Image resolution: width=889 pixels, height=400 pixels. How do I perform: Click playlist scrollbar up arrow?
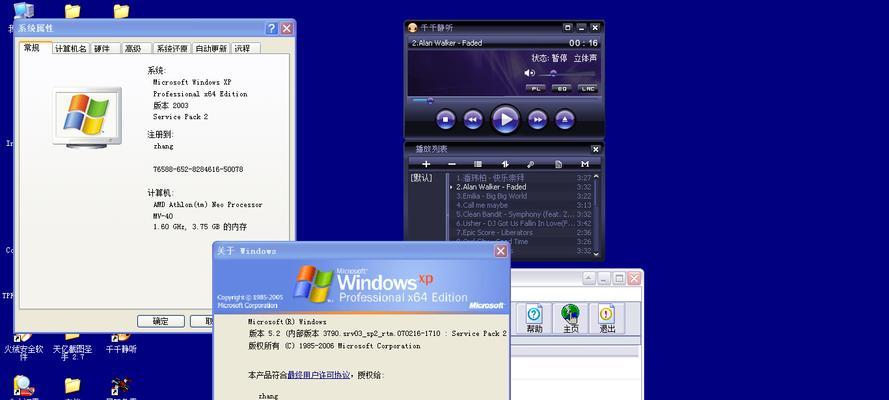coord(596,177)
